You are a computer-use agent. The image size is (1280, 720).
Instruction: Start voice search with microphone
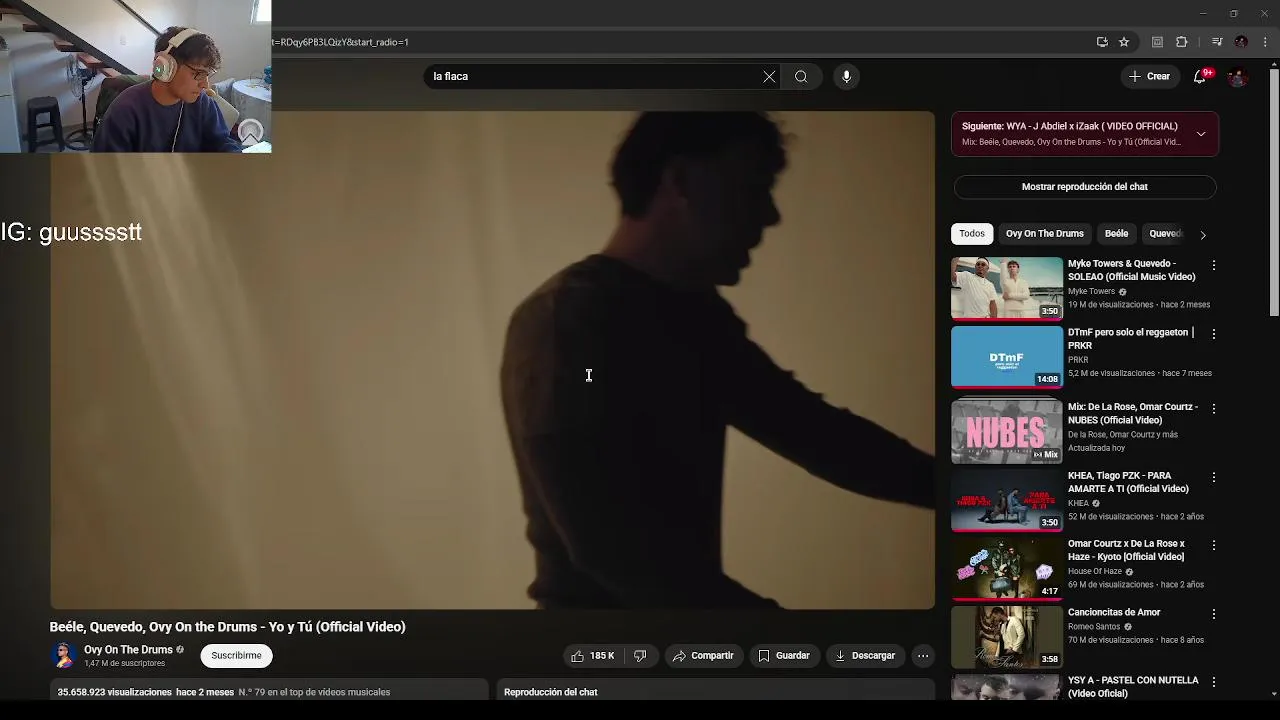click(846, 76)
